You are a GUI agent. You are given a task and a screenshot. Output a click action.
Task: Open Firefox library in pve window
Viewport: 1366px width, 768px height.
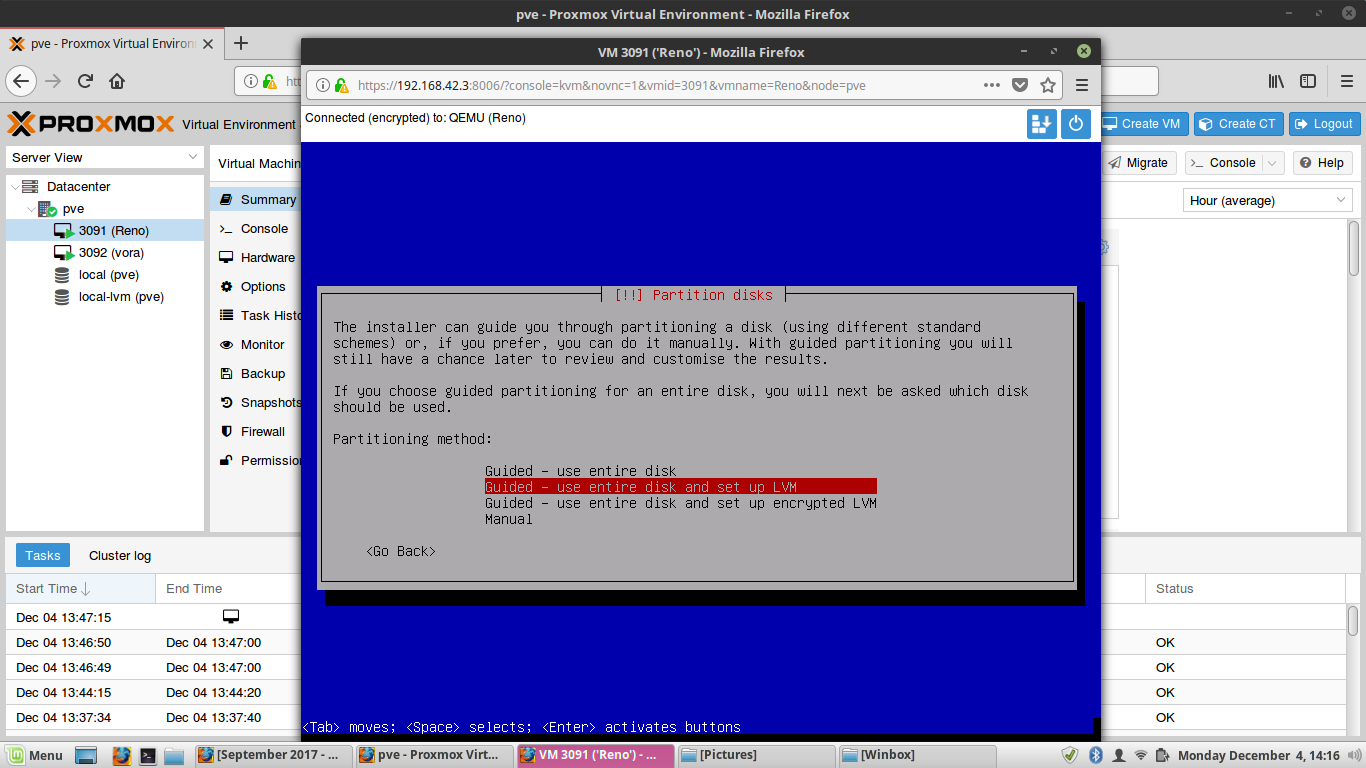coord(1276,81)
